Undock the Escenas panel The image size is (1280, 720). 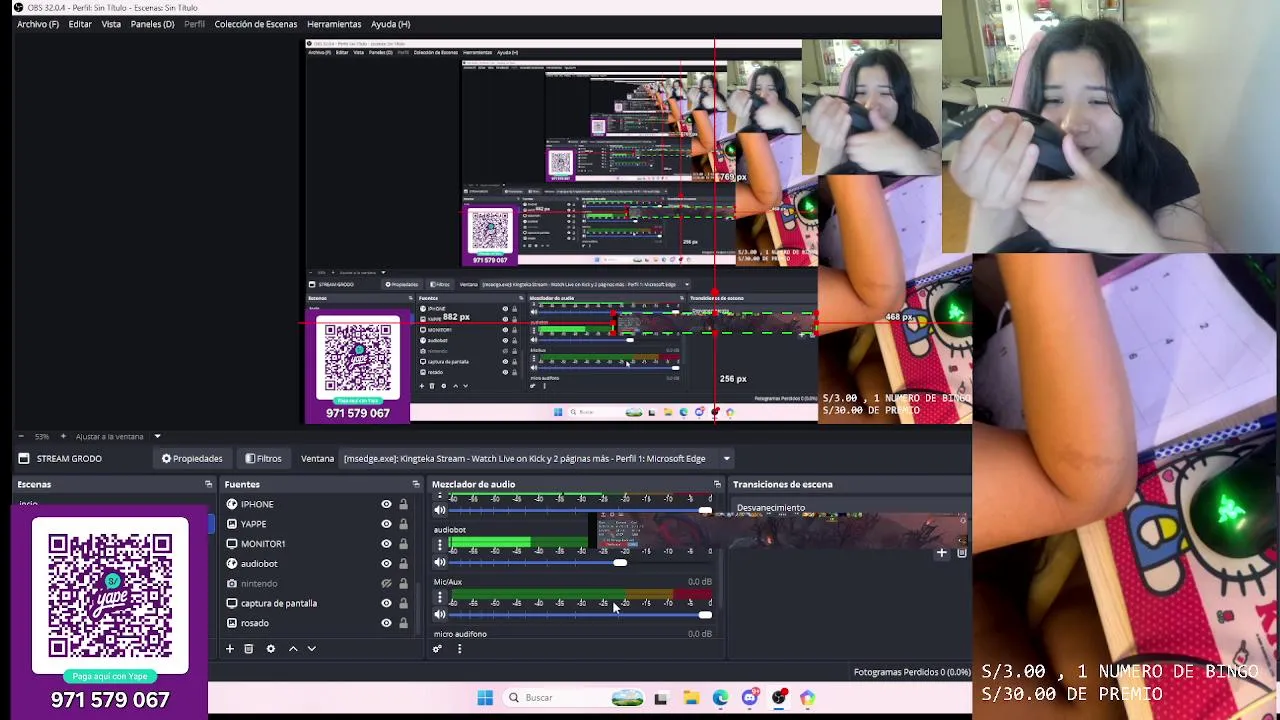click(x=208, y=484)
